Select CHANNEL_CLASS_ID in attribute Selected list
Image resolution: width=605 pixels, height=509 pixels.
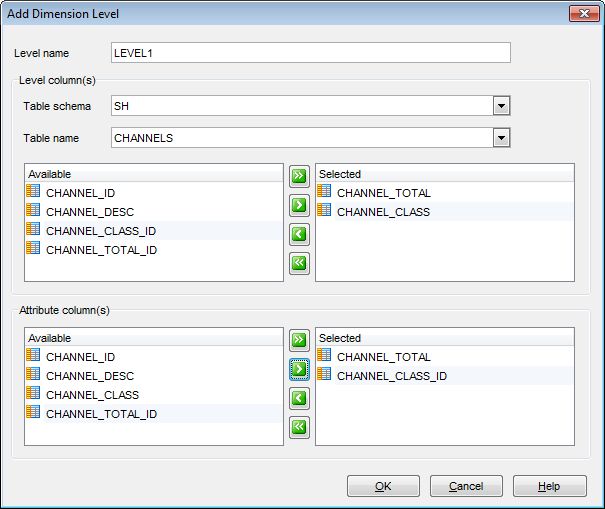(391, 376)
